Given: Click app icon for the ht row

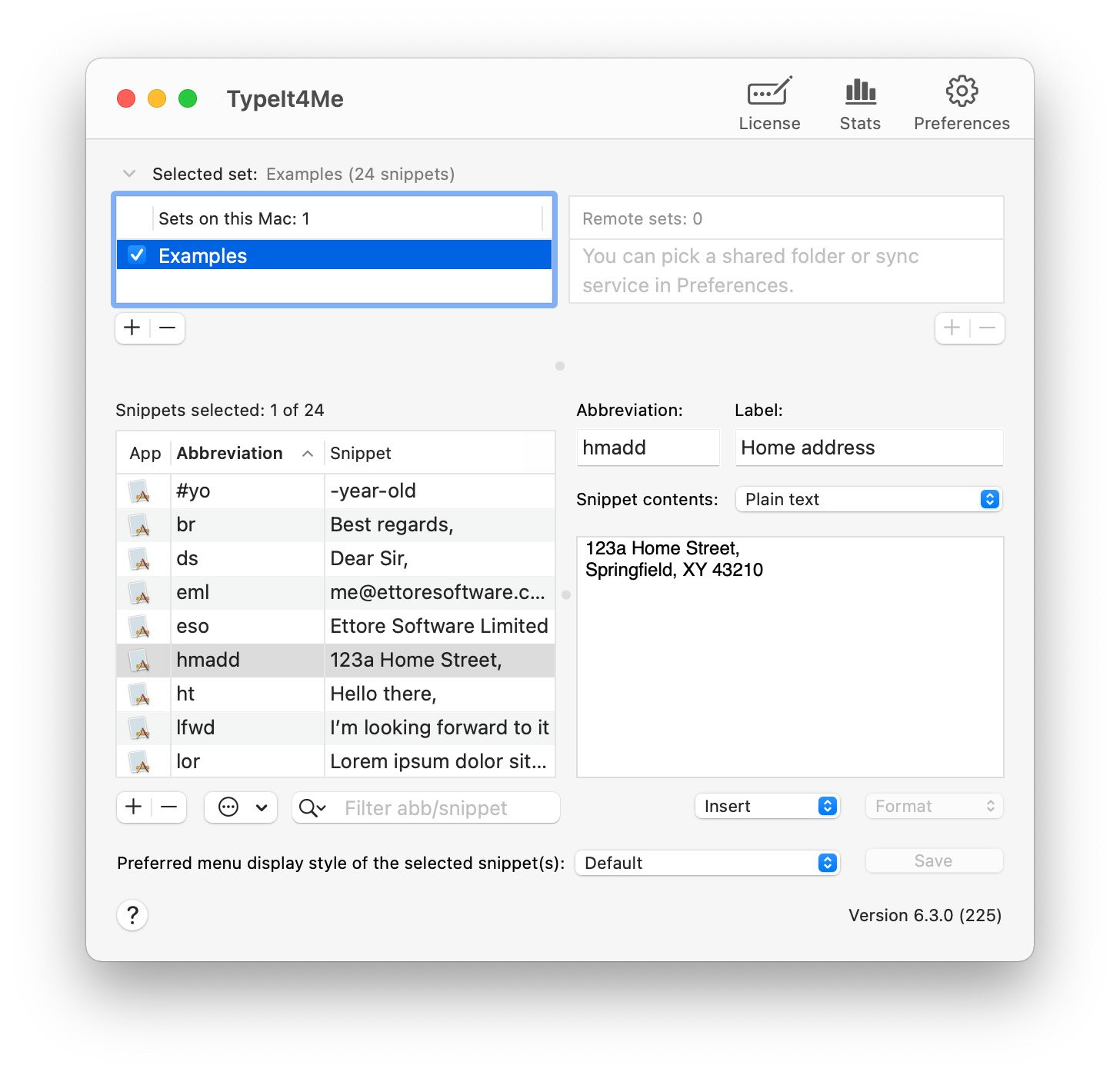Looking at the screenshot, I should (138, 694).
